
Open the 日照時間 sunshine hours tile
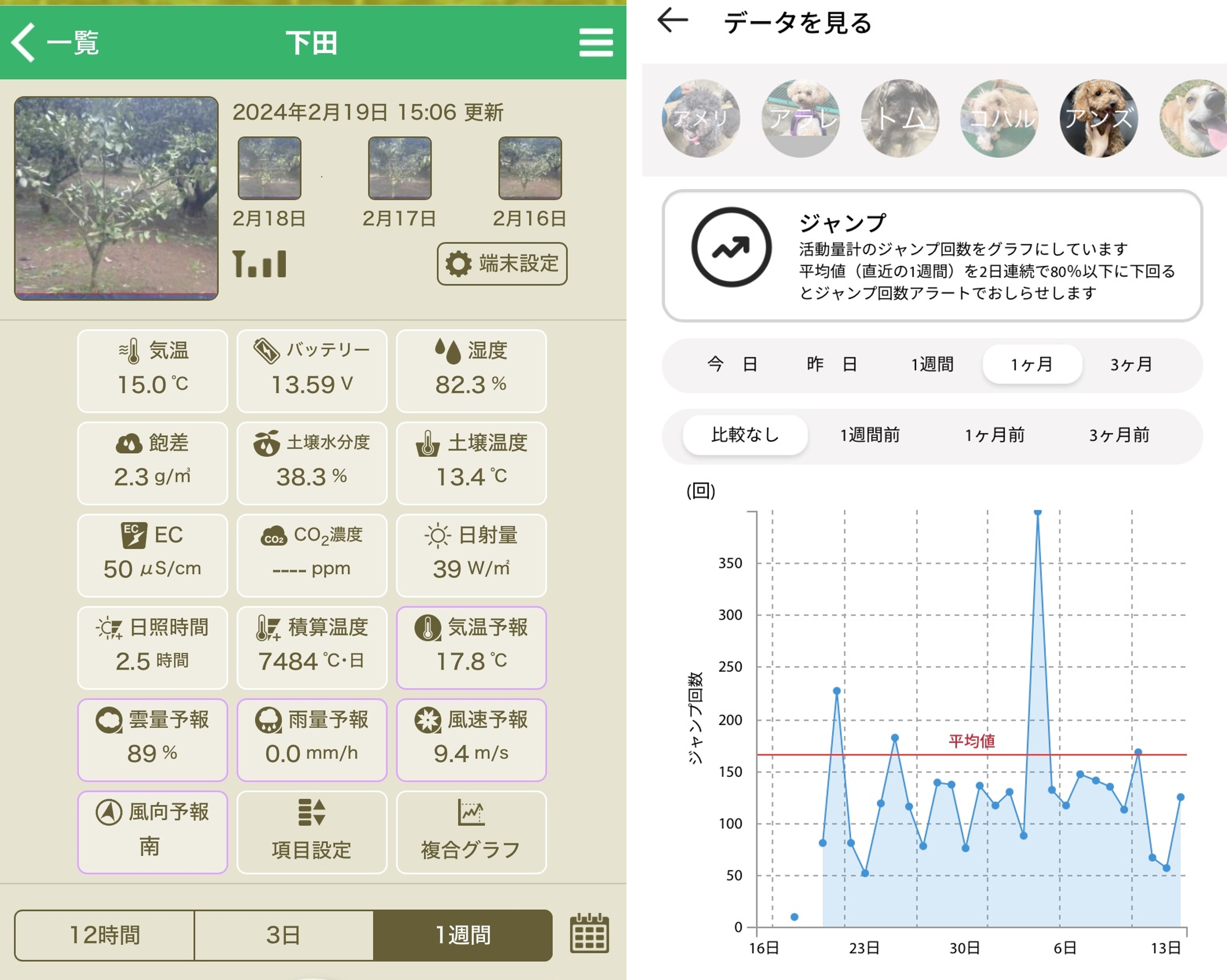tap(153, 647)
